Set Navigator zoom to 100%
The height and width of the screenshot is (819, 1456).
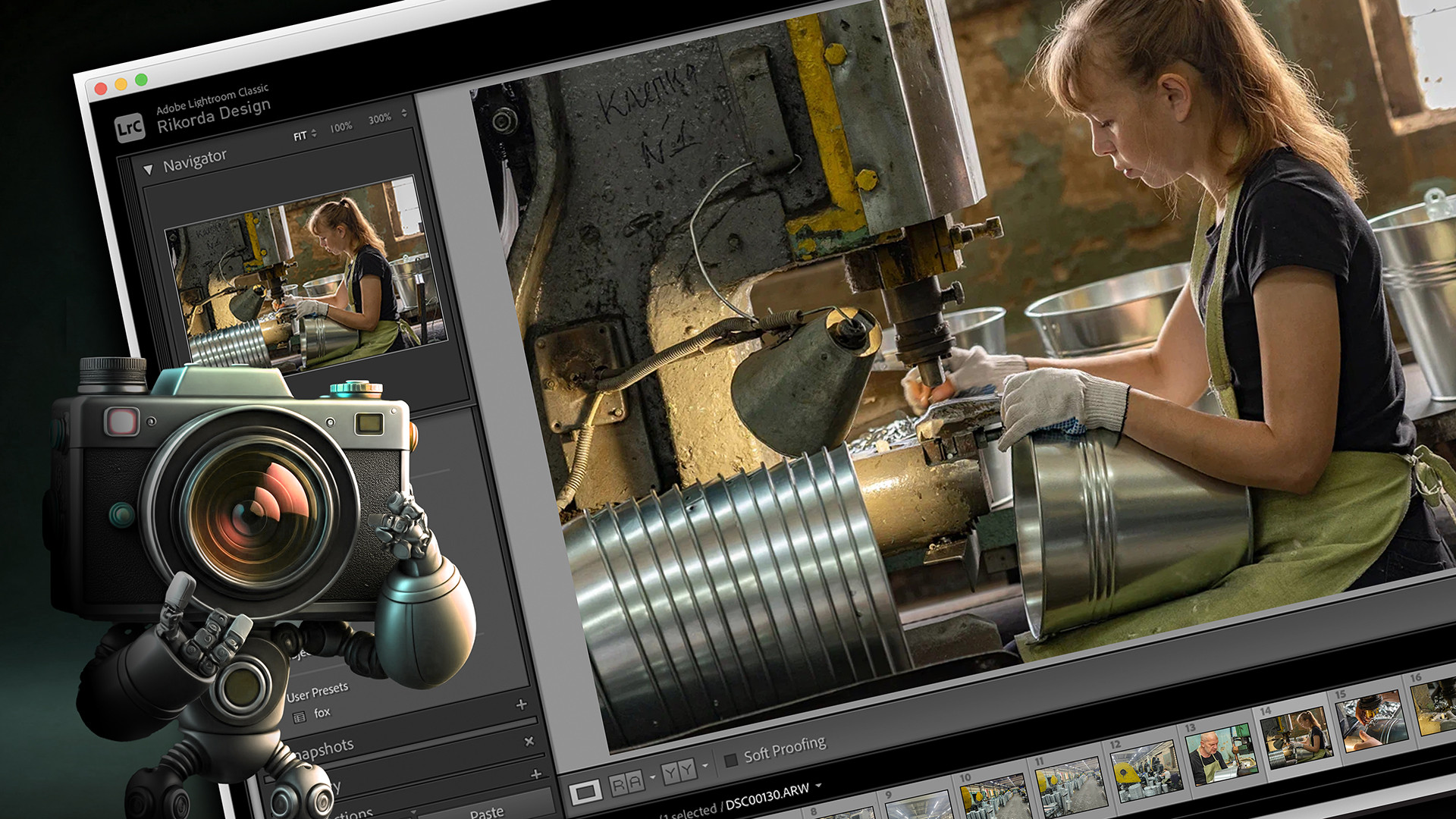(340, 127)
